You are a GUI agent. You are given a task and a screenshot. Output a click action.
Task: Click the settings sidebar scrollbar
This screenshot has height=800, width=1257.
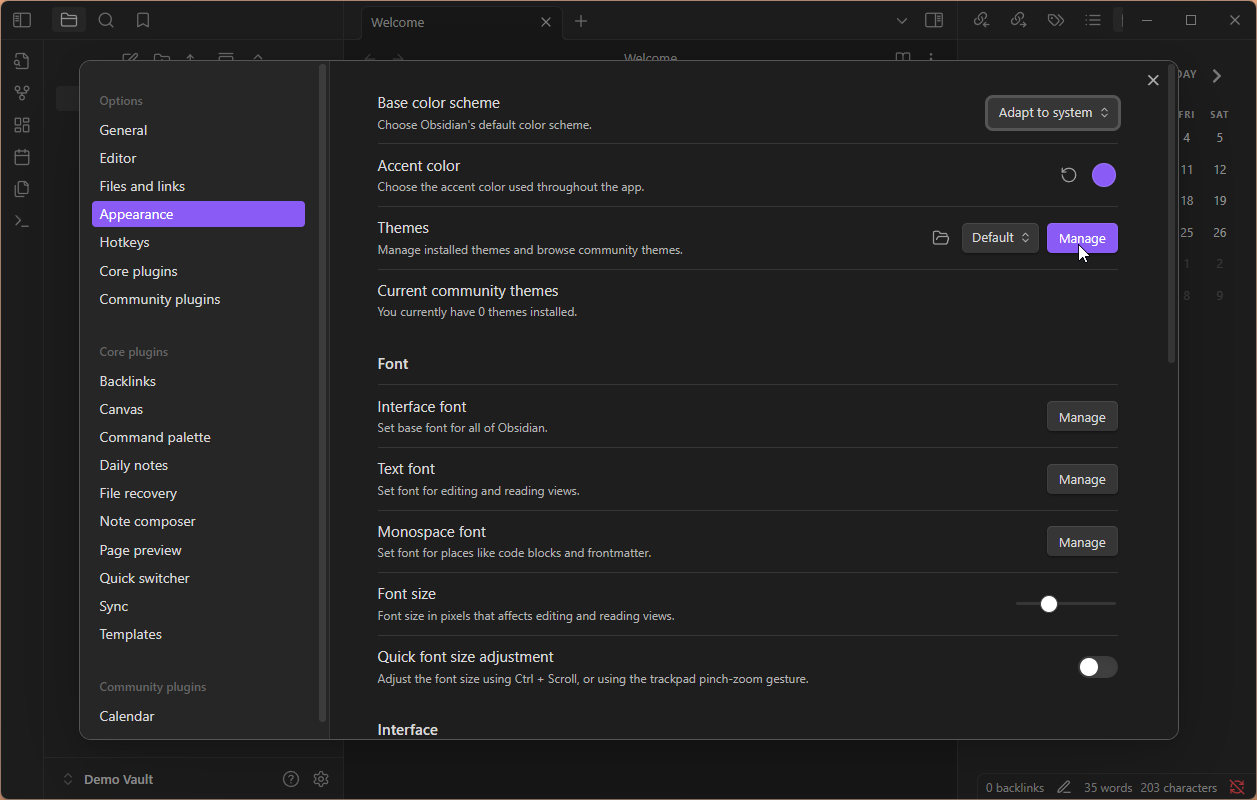click(322, 393)
